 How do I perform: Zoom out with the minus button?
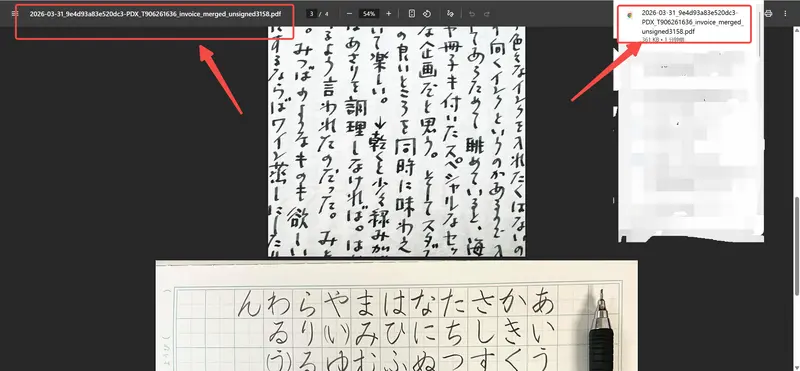pos(349,14)
